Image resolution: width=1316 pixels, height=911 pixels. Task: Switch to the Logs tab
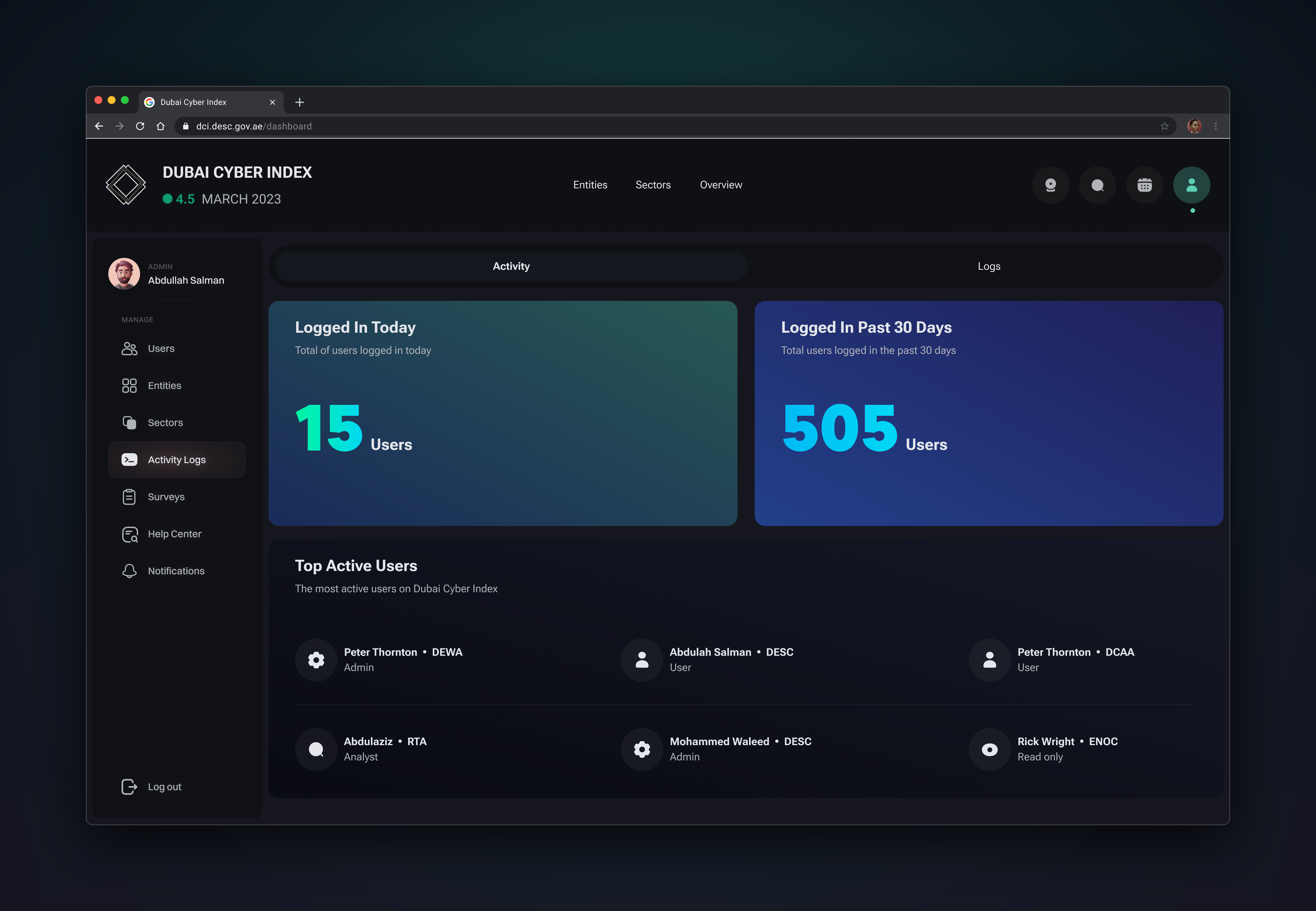[x=989, y=266]
